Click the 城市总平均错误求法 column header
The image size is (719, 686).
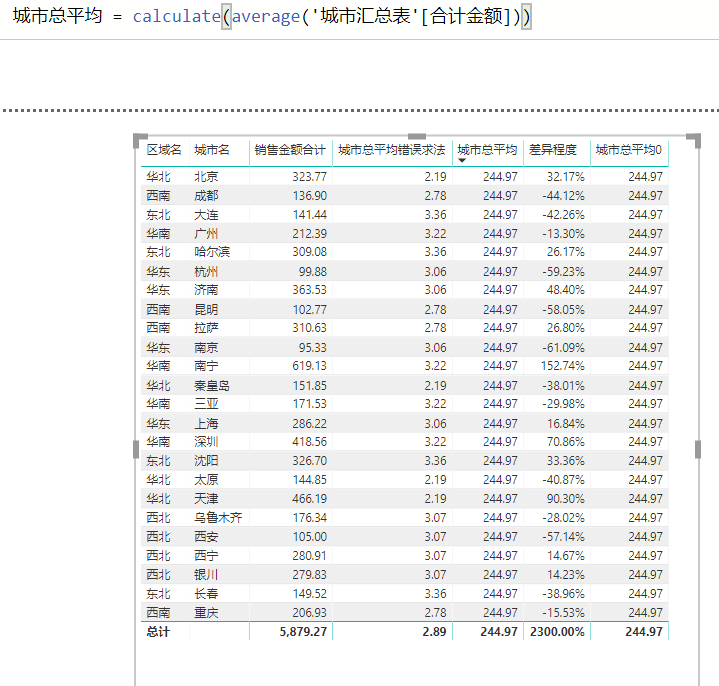click(x=392, y=150)
